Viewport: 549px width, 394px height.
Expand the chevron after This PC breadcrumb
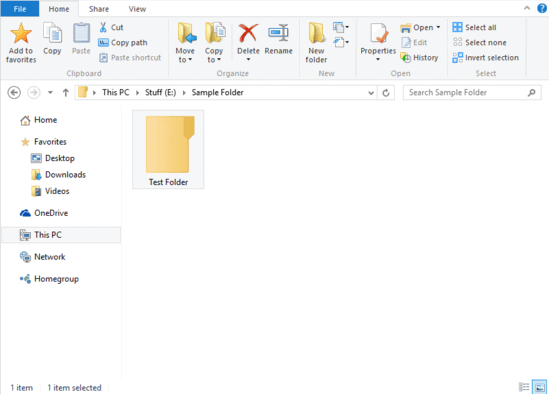pyautogui.click(x=137, y=92)
